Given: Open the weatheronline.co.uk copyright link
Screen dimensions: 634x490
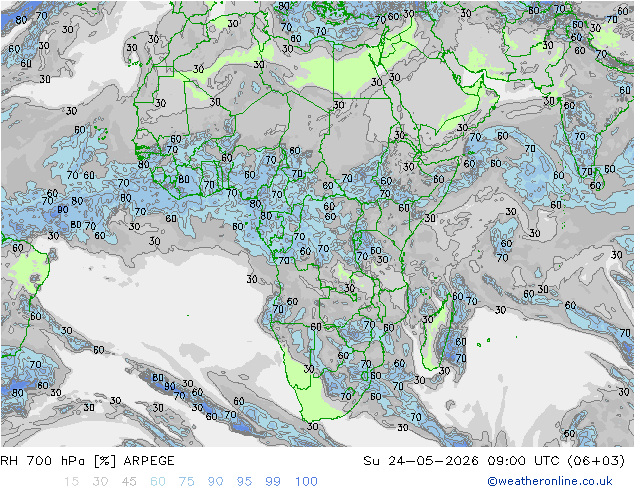Looking at the screenshot, I should 550,481.
